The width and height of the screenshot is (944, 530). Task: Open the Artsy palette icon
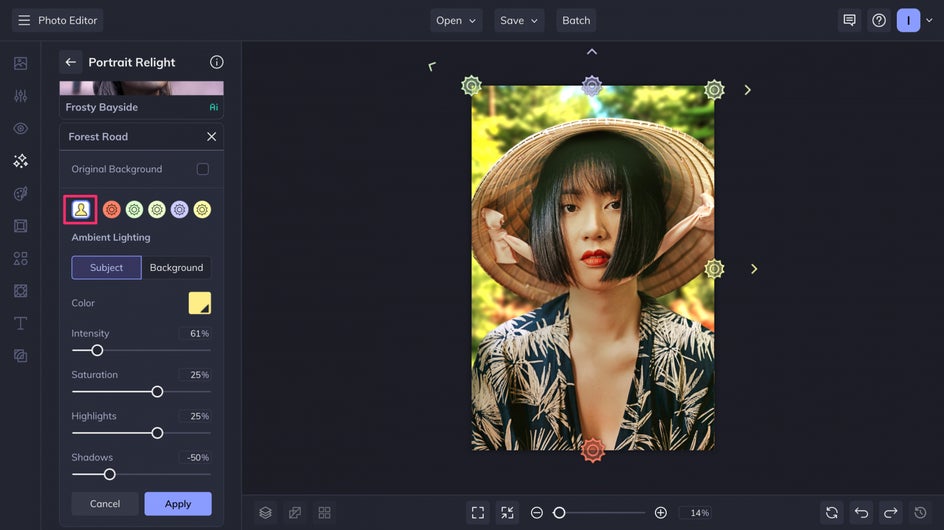click(20, 193)
